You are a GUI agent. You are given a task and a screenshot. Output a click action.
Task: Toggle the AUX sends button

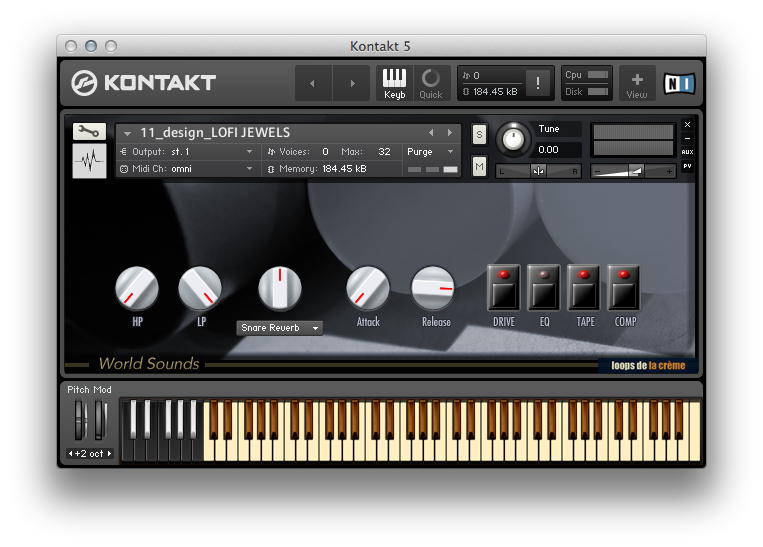click(x=688, y=152)
